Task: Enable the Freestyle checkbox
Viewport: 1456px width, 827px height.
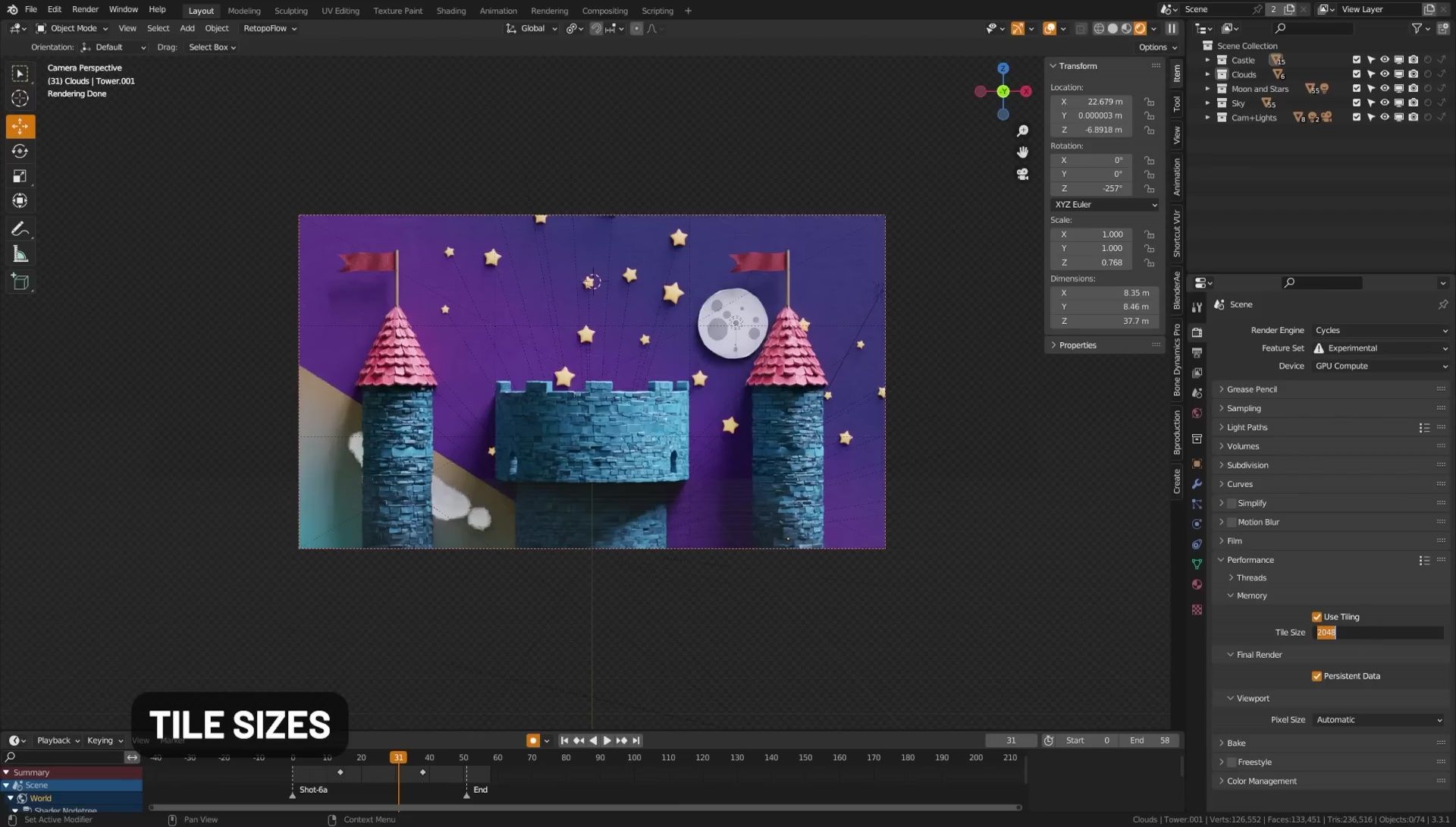Action: 1232,763
